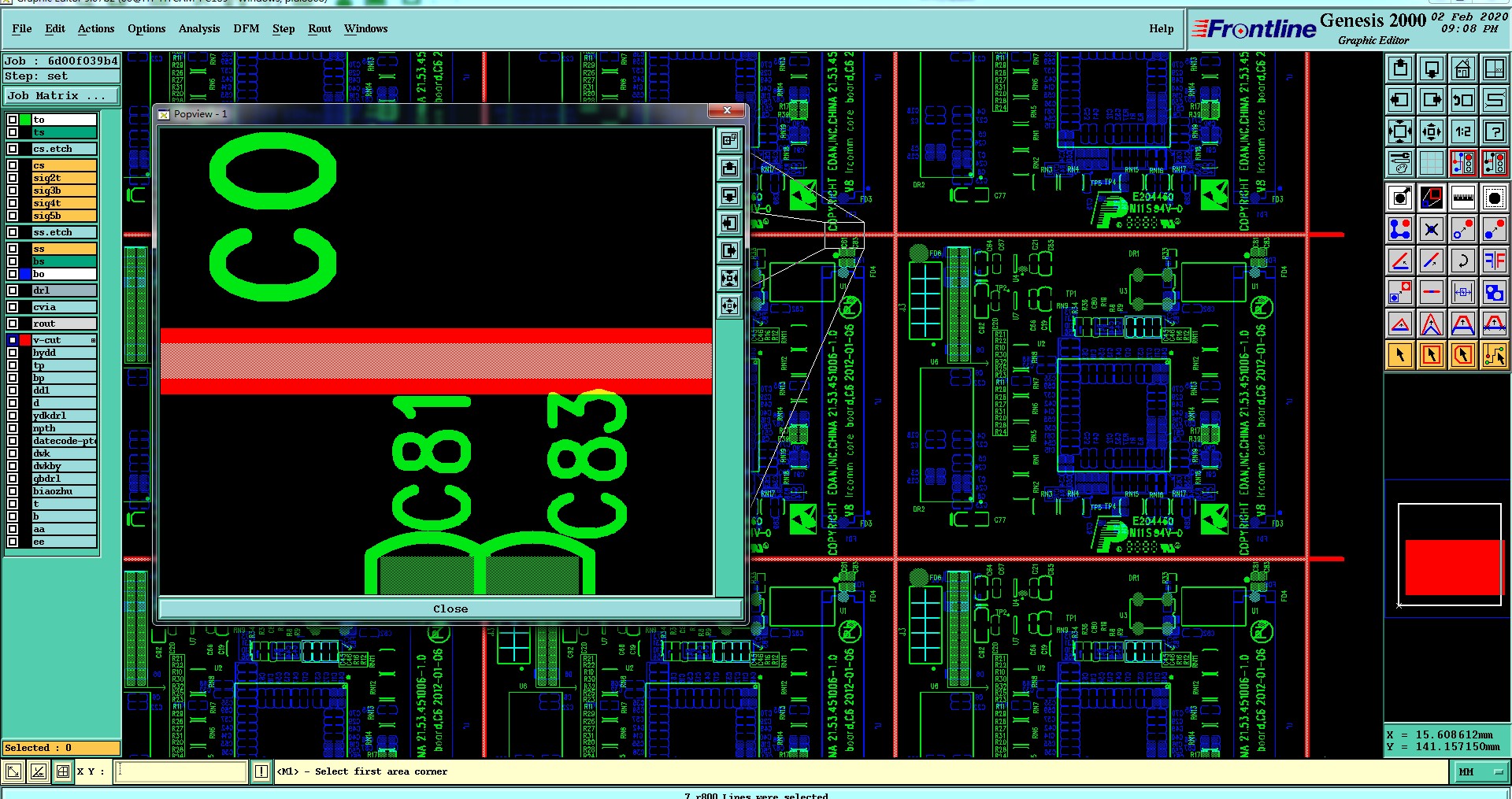Click the Job Matrix button
The width and height of the screenshot is (1512, 799).
[61, 96]
